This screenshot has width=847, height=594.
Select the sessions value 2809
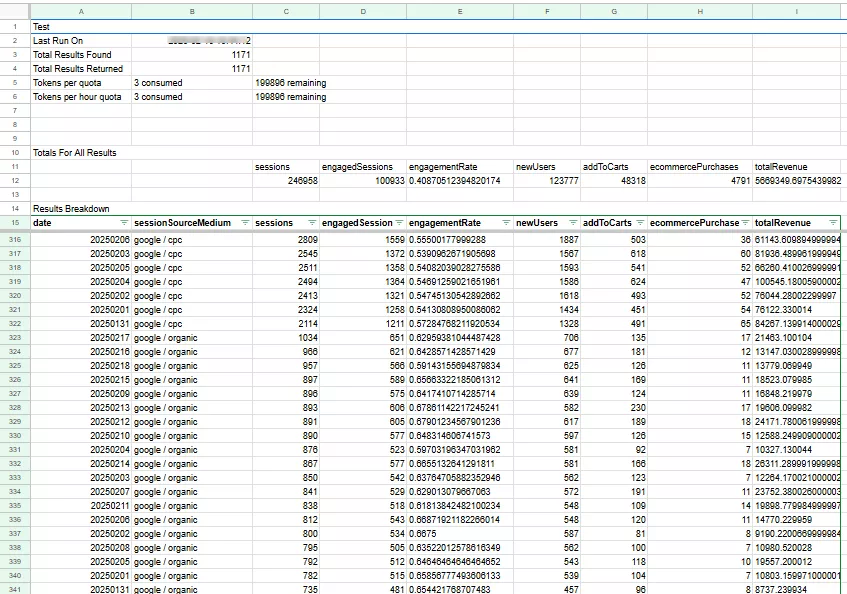pos(286,239)
